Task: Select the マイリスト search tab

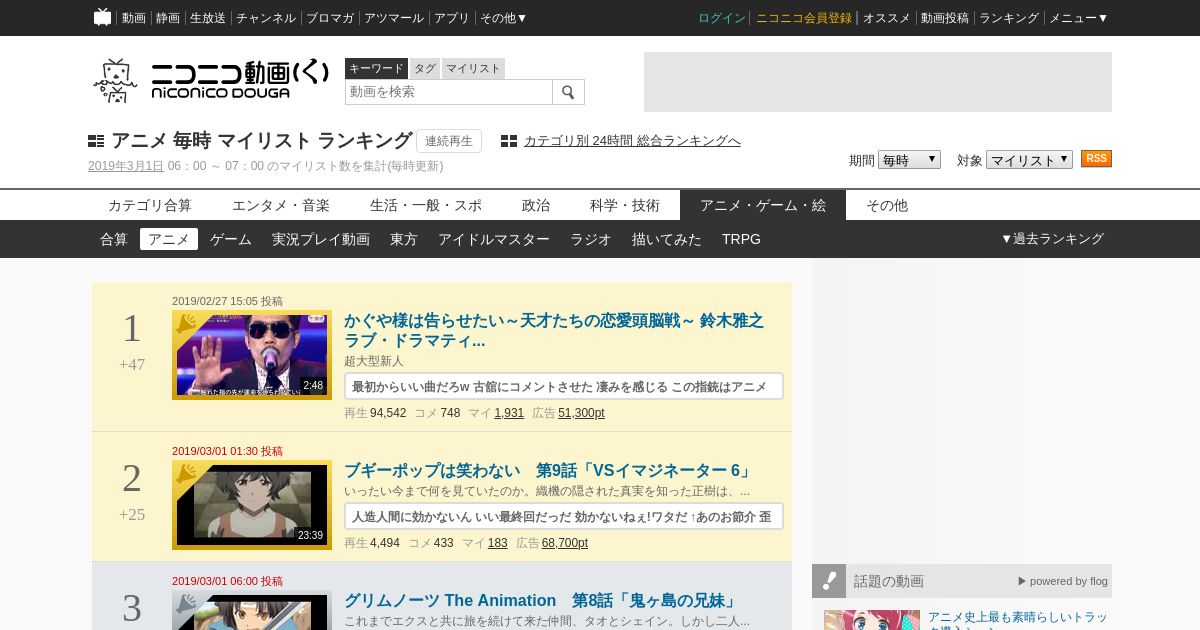Action: [473, 68]
